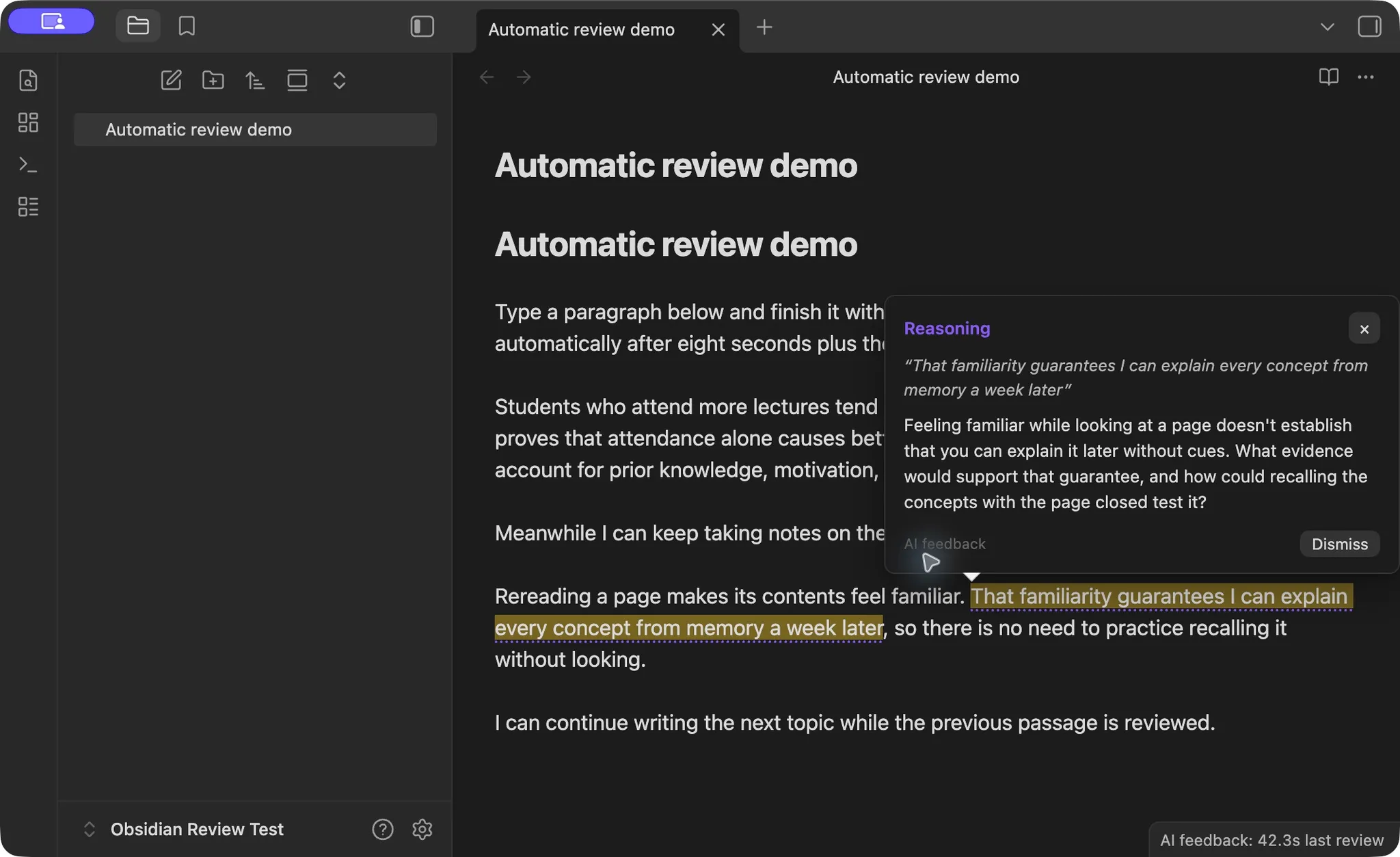Dismiss the AI feedback suggestion
Viewport: 1400px width, 857px height.
(x=1339, y=544)
